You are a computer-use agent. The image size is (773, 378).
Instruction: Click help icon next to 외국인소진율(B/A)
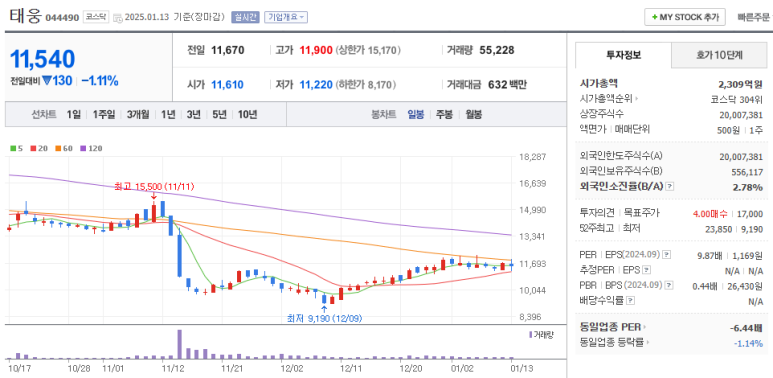tap(669, 186)
